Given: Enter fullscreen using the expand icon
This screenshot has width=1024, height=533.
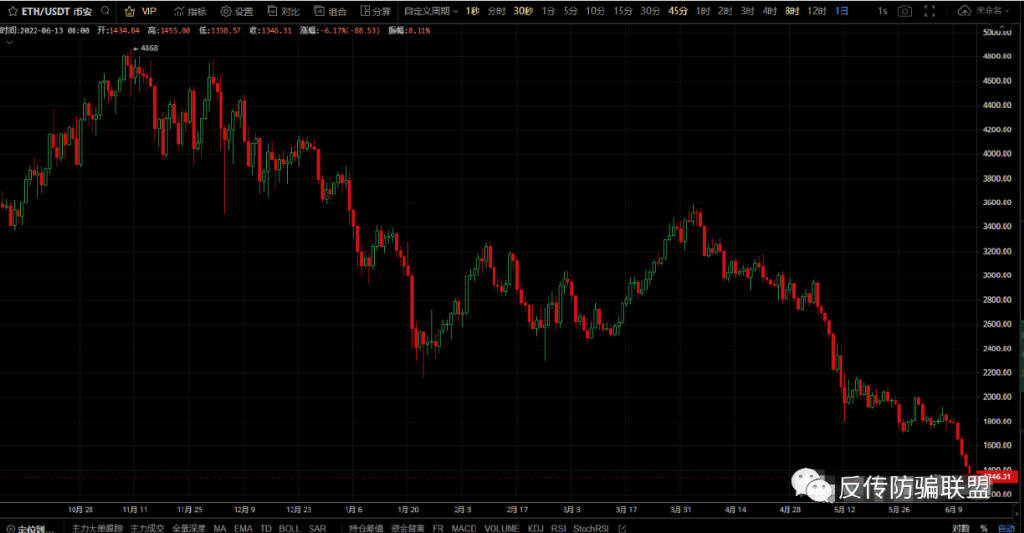Looking at the screenshot, I should point(934,11).
